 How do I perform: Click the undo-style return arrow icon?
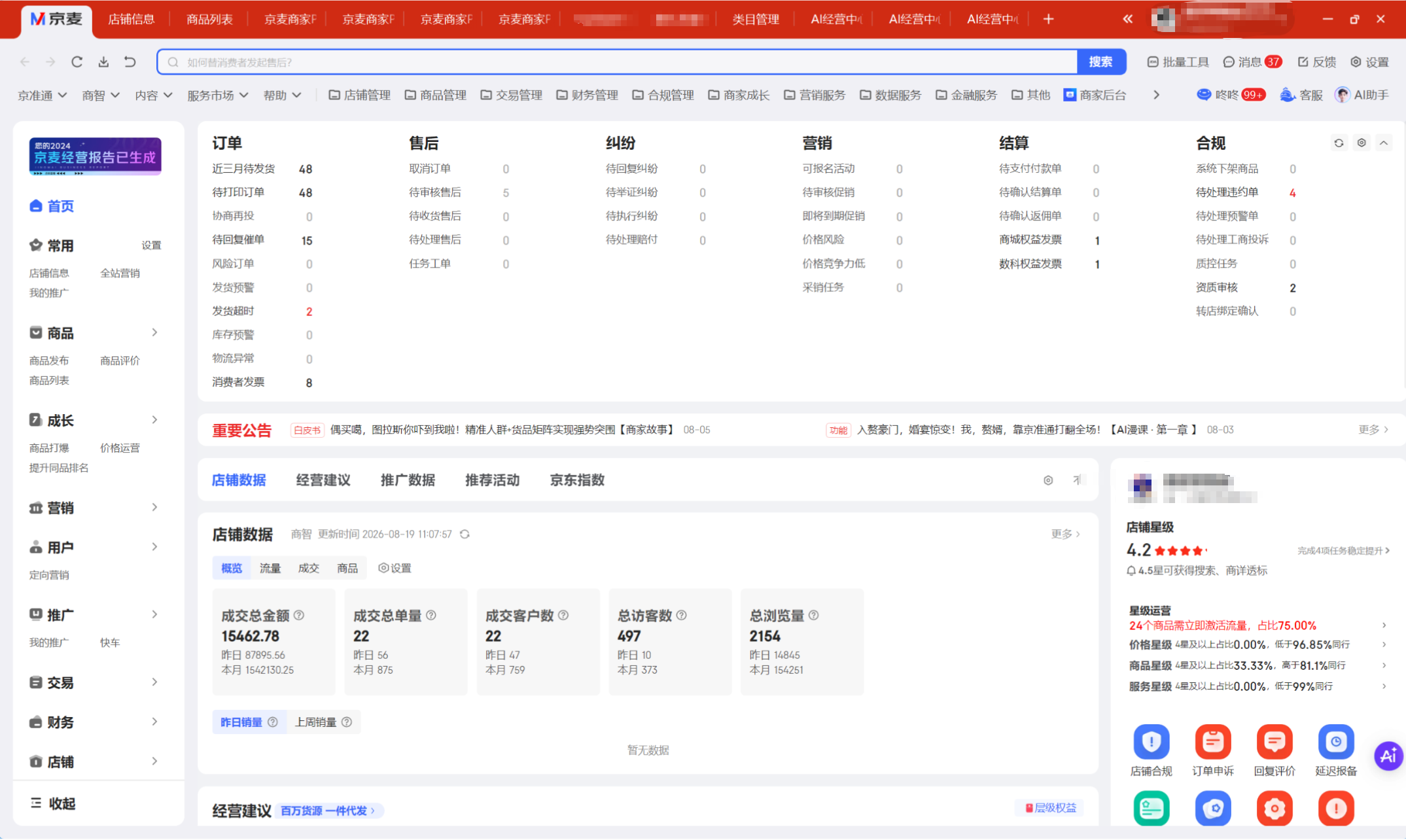(130, 61)
